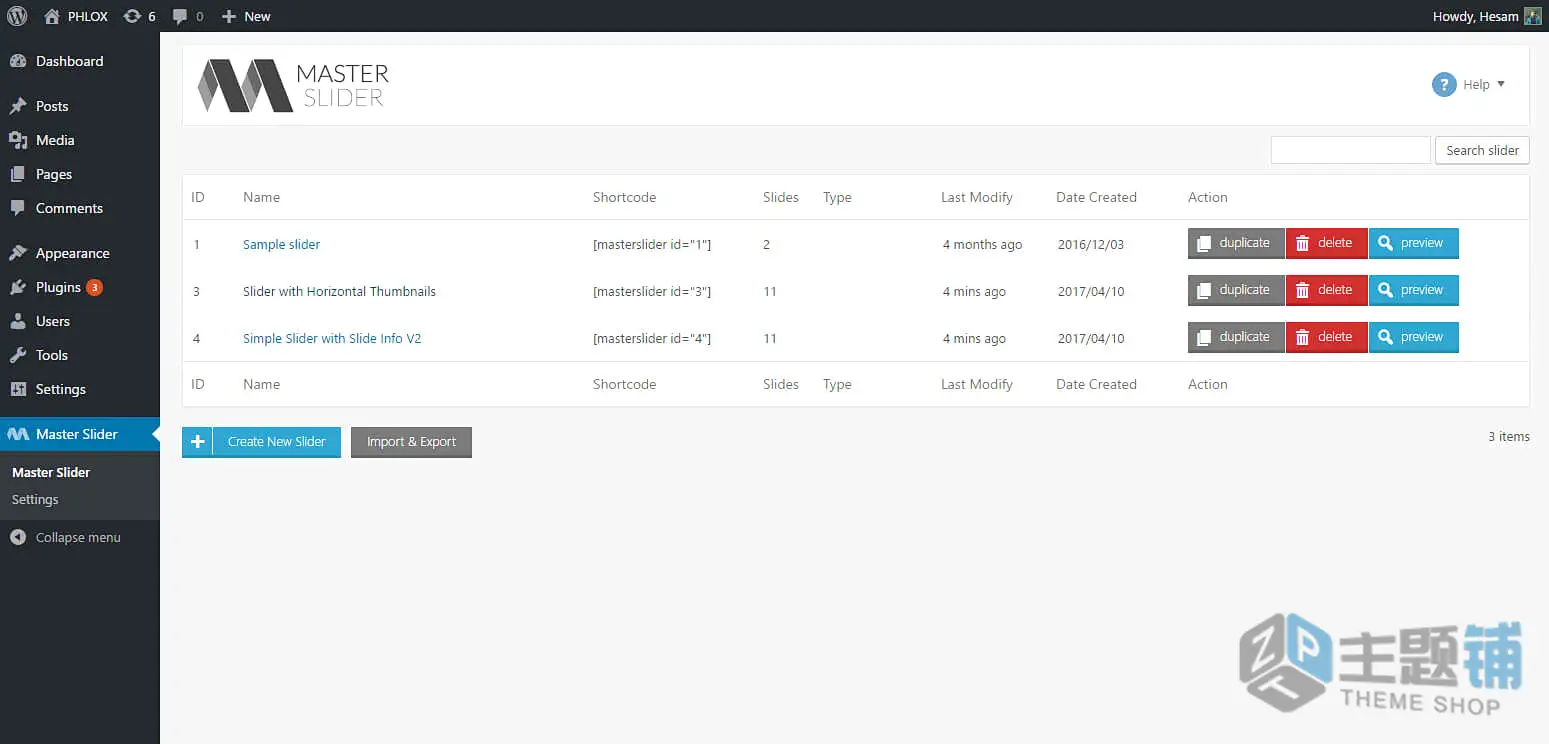Viewport: 1549px width, 744px height.
Task: Click the top Last Modify column header
Action: coord(977,197)
